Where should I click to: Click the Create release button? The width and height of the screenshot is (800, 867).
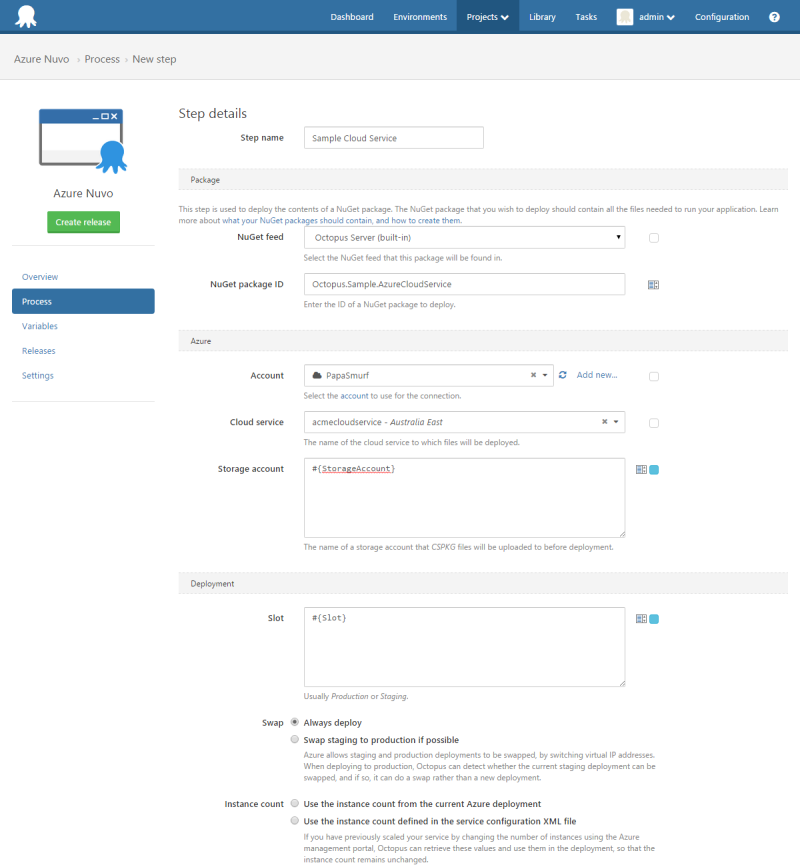click(83, 221)
